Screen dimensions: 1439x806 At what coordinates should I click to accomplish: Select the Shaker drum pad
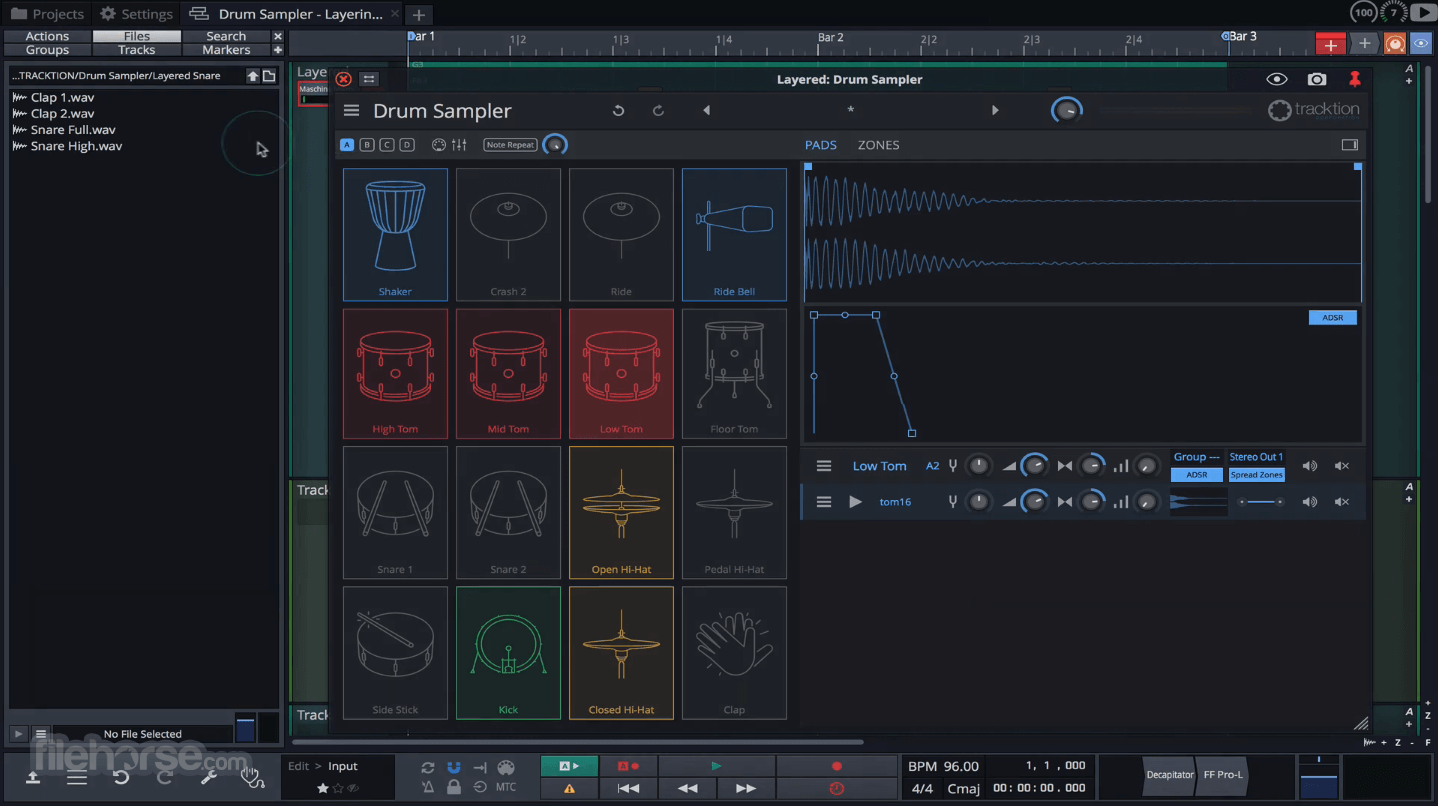click(x=395, y=235)
